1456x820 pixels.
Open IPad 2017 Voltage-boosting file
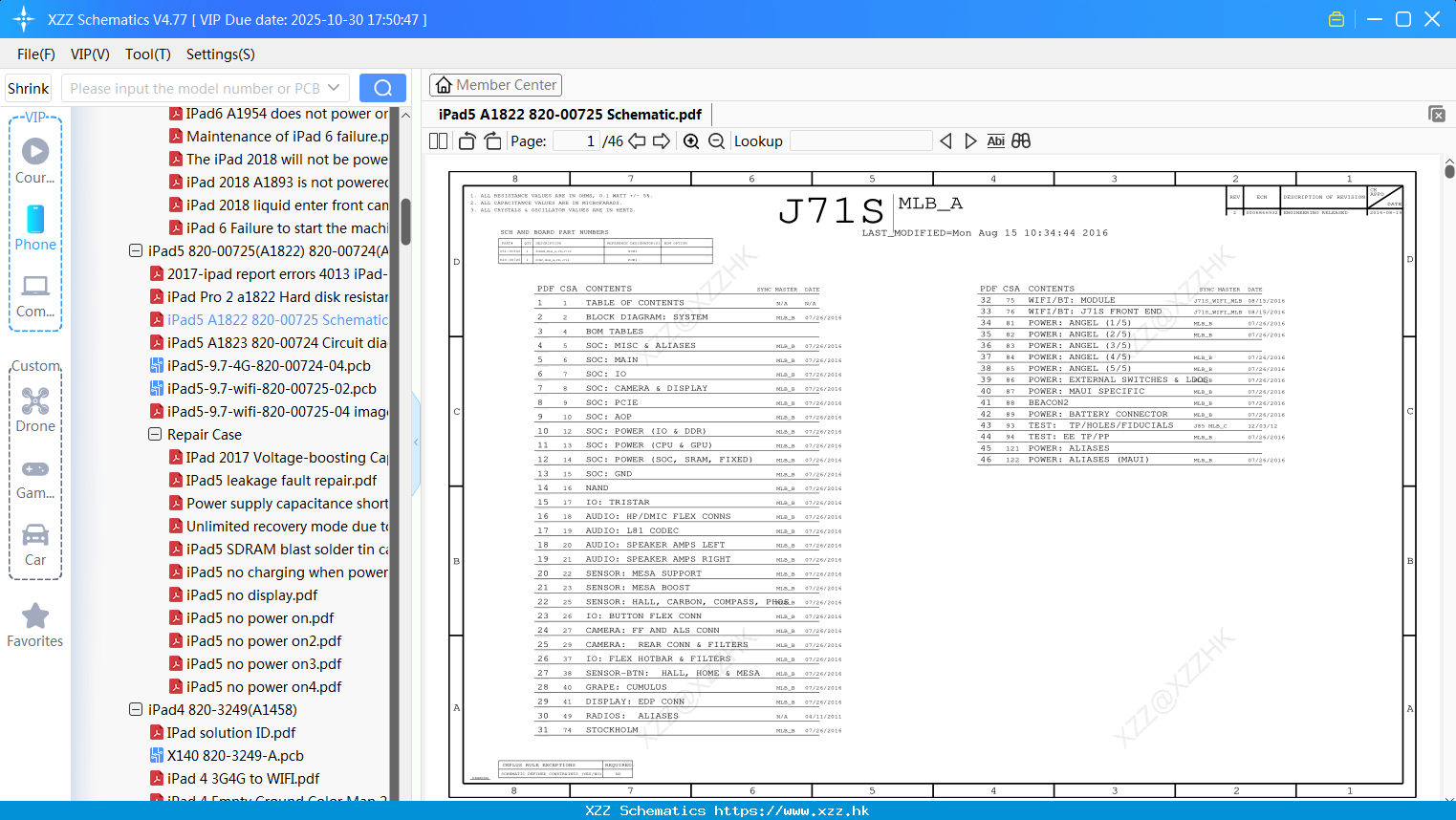[x=278, y=458]
